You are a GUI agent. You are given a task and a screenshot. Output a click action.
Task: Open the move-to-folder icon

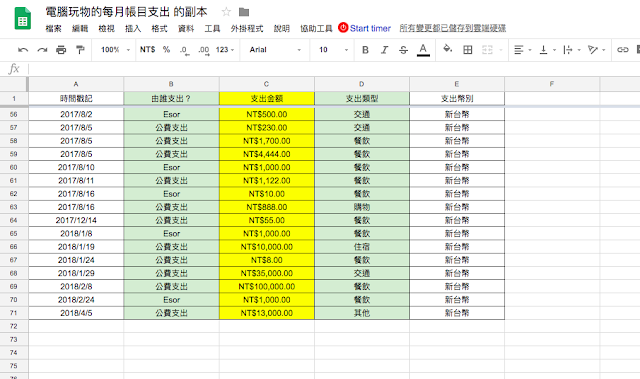pos(244,12)
